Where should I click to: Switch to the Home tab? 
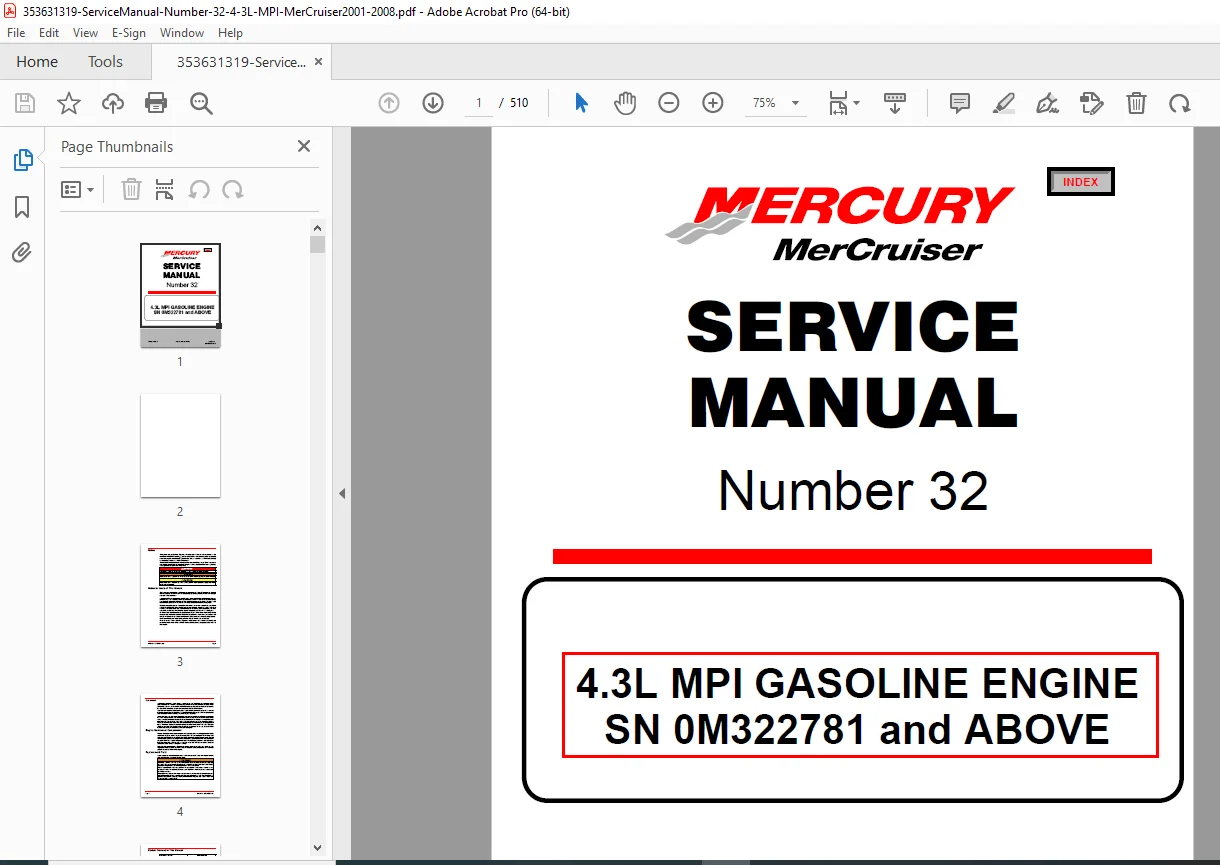pos(37,62)
